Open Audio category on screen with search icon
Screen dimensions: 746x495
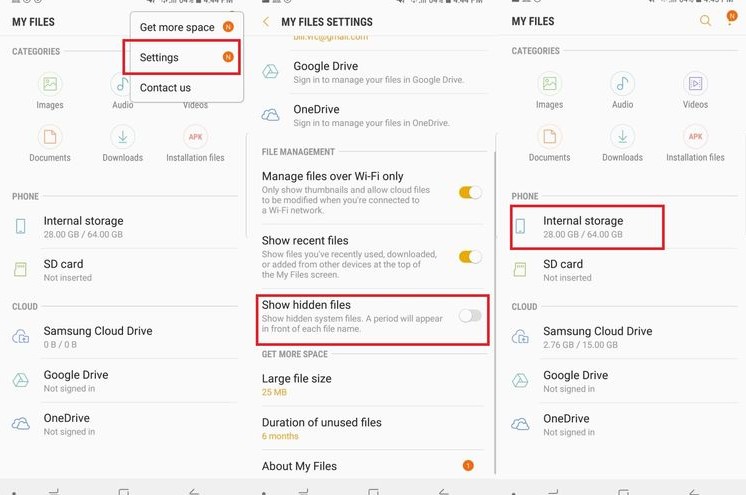coord(622,90)
